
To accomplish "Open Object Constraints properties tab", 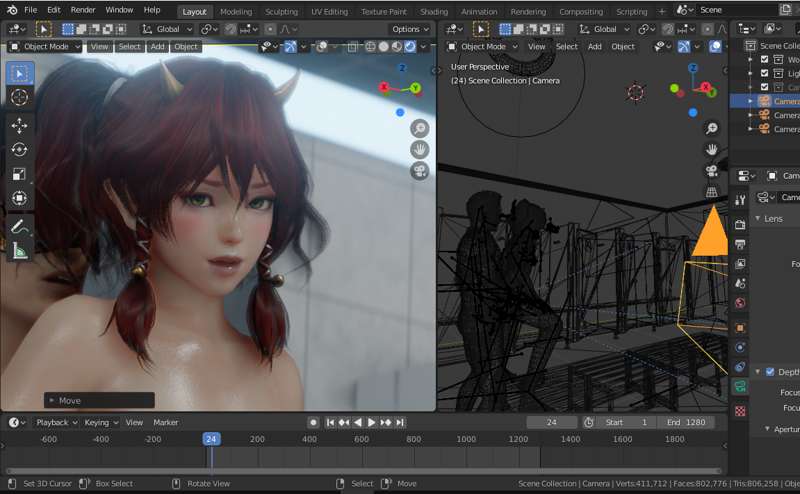I will click(x=740, y=367).
